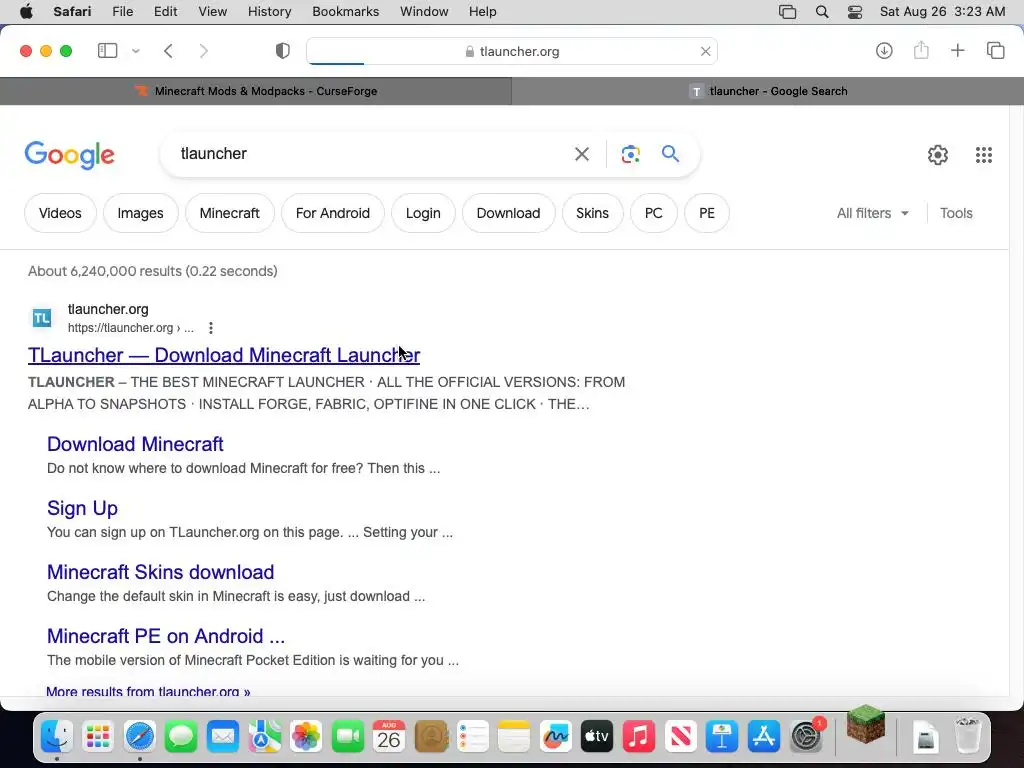Open the Window menu

pos(424,12)
